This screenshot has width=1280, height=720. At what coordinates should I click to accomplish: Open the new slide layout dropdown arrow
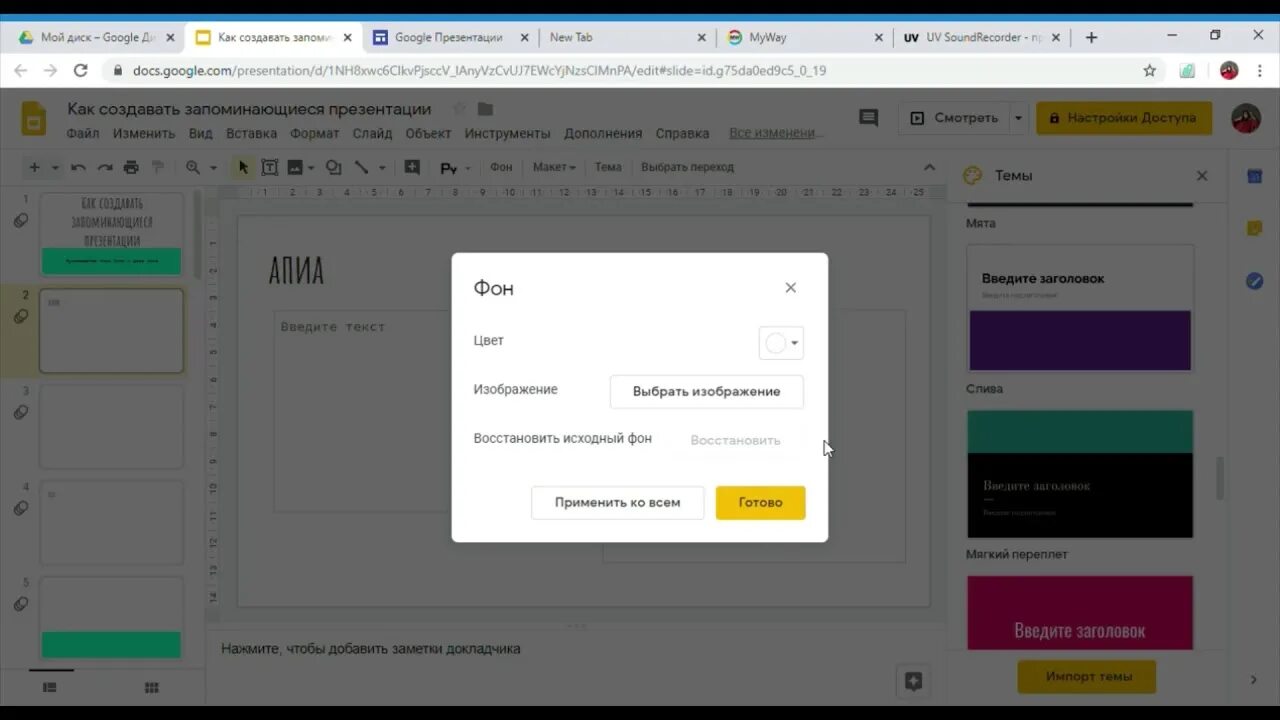(x=55, y=168)
